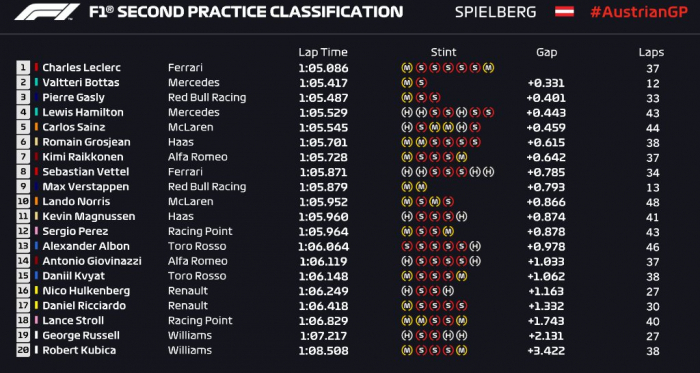The width and height of the screenshot is (700, 373).
Task: Select Sebastian Vettel's lap time 1:05.871
Action: pos(323,172)
